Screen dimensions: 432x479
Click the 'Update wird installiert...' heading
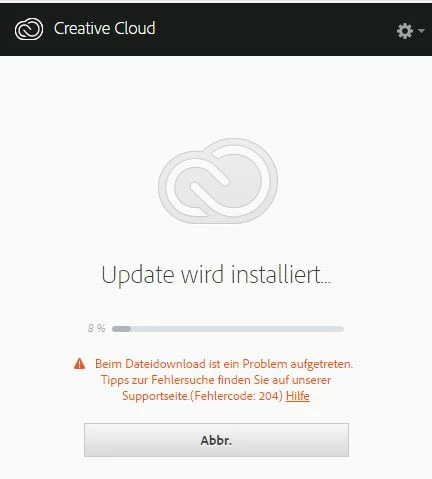click(x=216, y=275)
